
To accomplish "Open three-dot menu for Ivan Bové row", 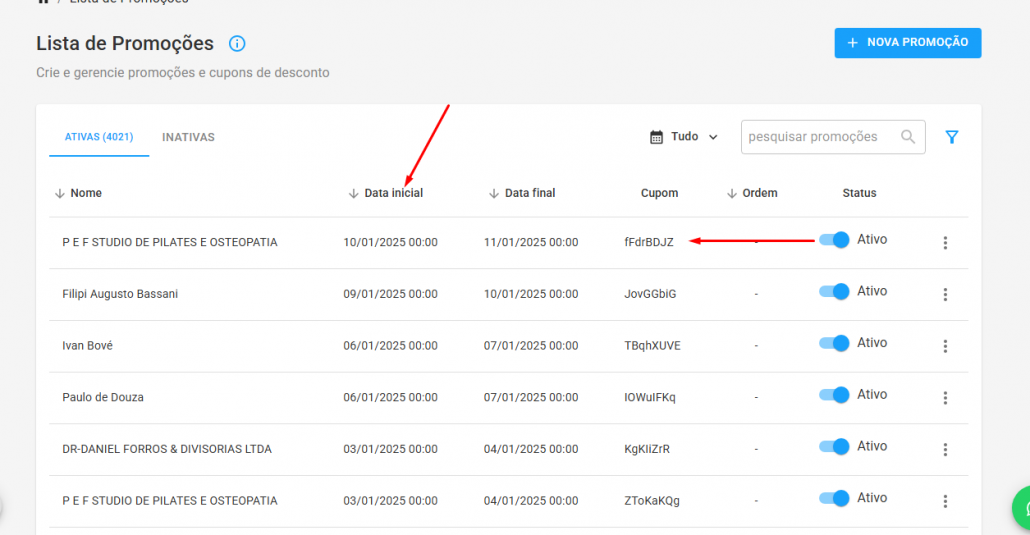I will (x=945, y=346).
